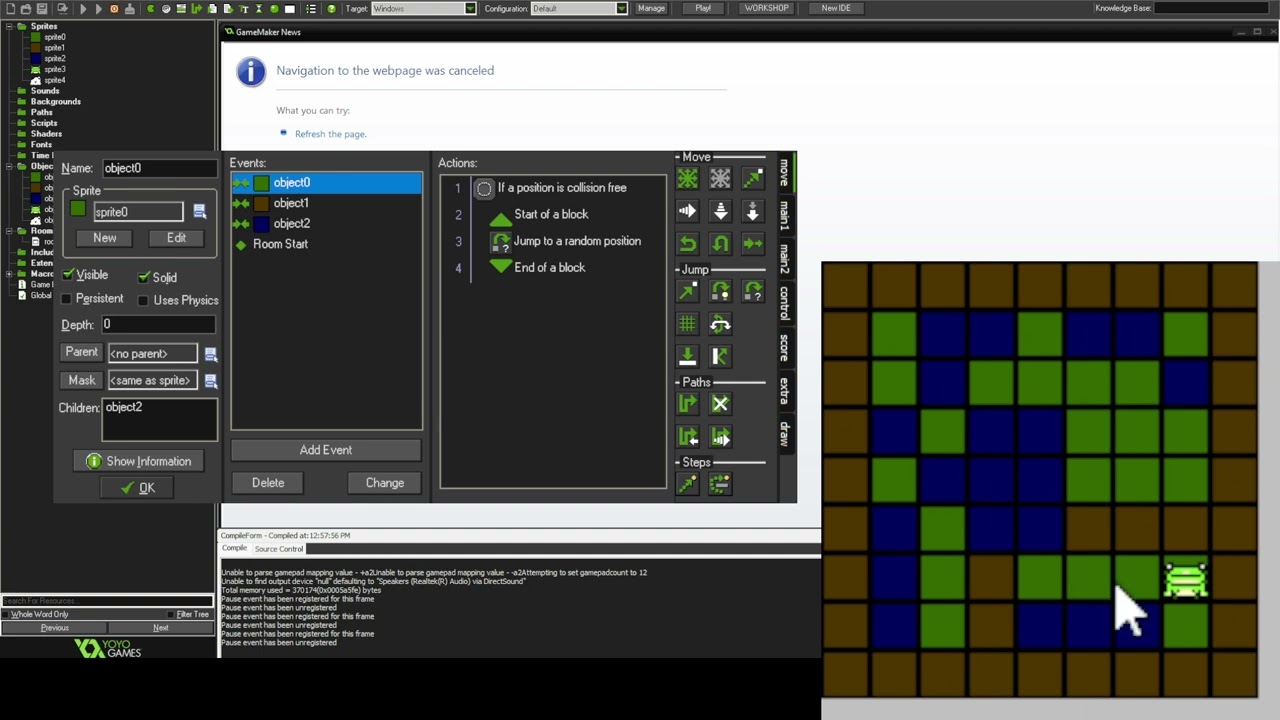
Task: Switch to the main1 actions tab
Action: pyautogui.click(x=784, y=216)
